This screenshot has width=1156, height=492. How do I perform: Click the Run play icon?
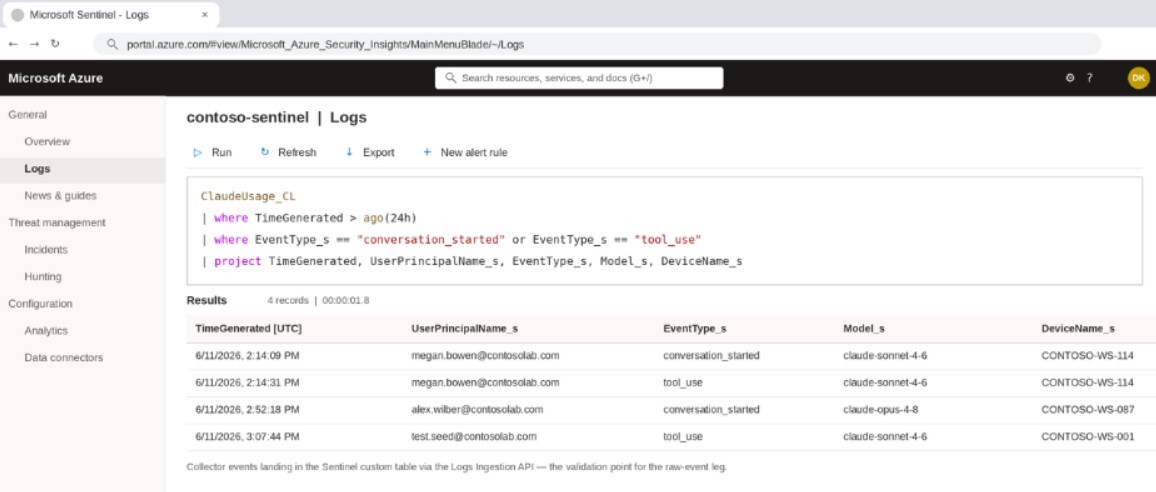(x=198, y=153)
